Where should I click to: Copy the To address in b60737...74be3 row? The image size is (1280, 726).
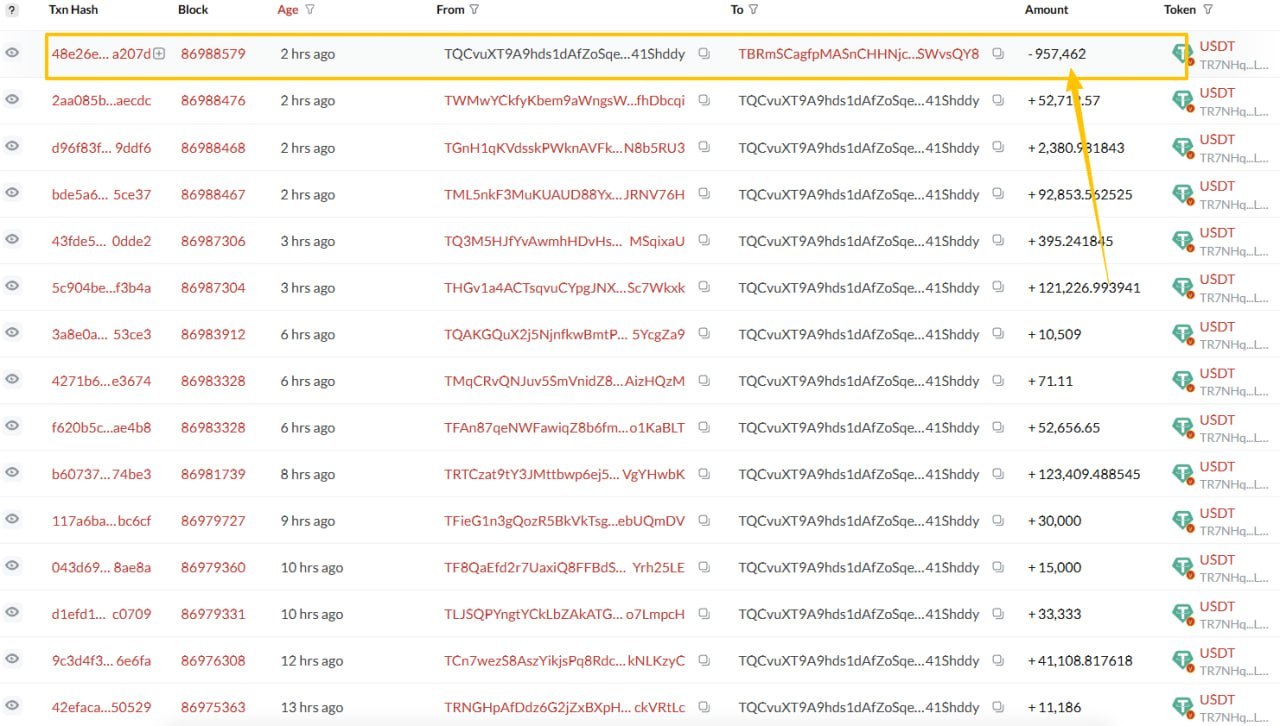[998, 474]
